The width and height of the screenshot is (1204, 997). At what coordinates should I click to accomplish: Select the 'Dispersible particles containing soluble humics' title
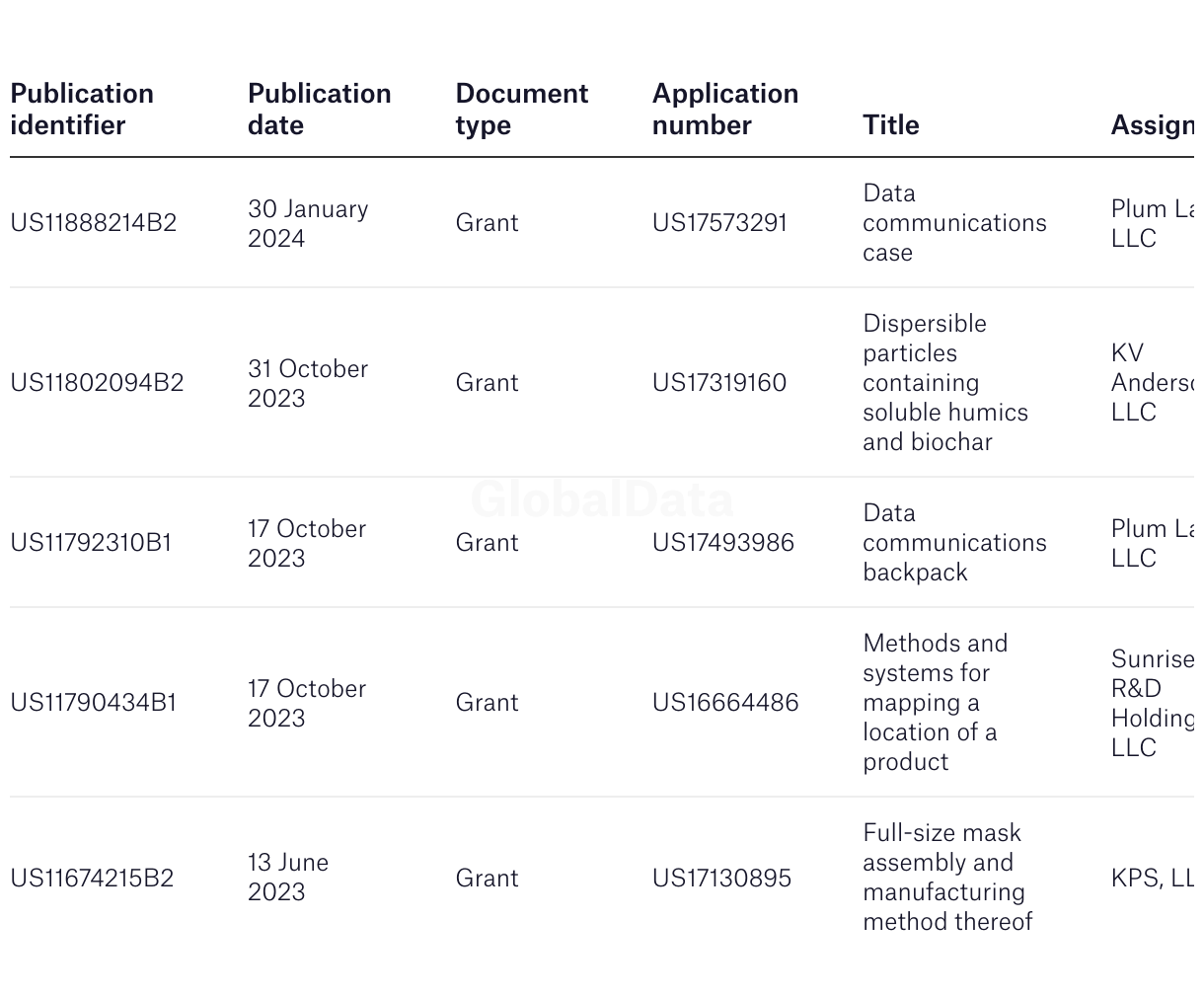945,383
